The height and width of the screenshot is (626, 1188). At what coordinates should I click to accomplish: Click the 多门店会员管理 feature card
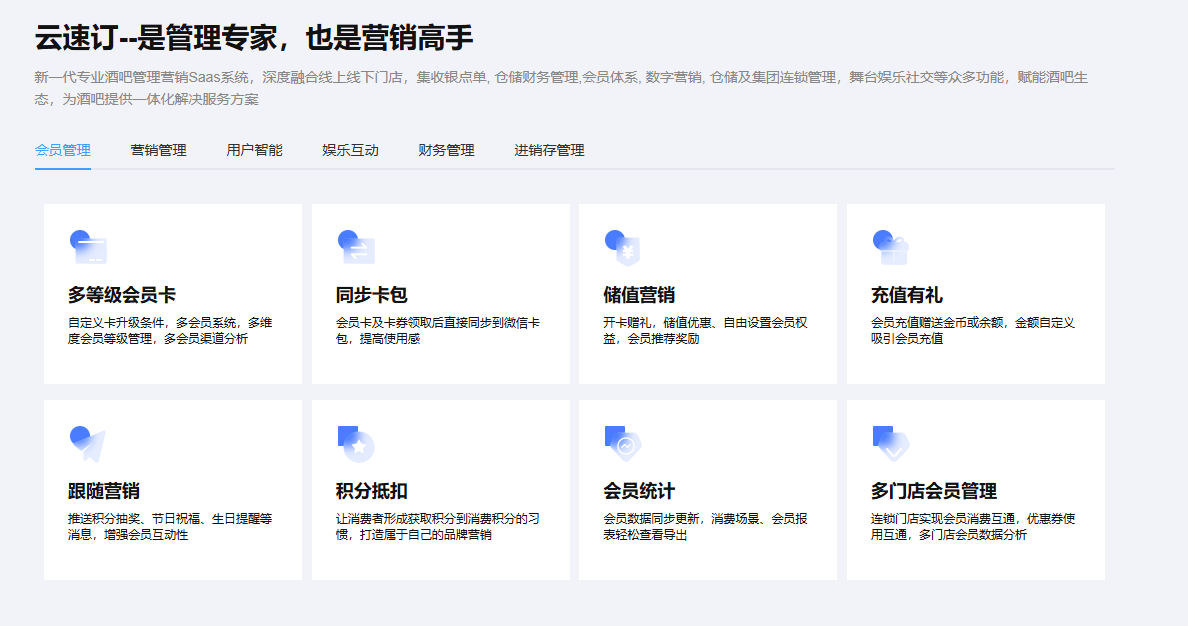[x=975, y=490]
